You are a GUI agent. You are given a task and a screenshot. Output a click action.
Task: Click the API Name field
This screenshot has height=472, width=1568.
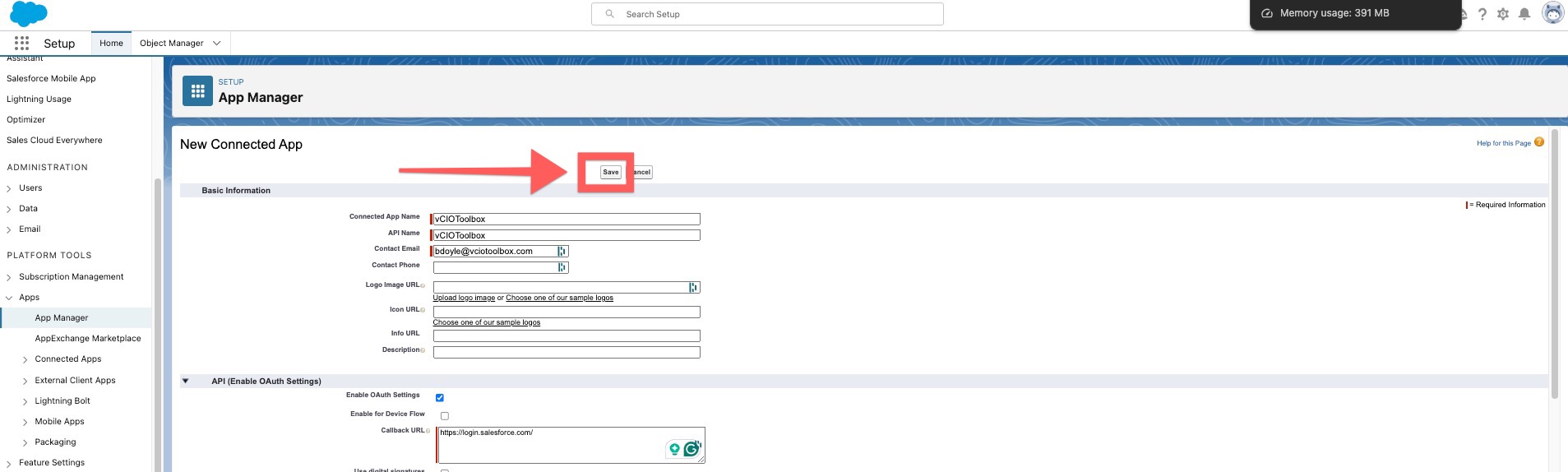click(567, 235)
